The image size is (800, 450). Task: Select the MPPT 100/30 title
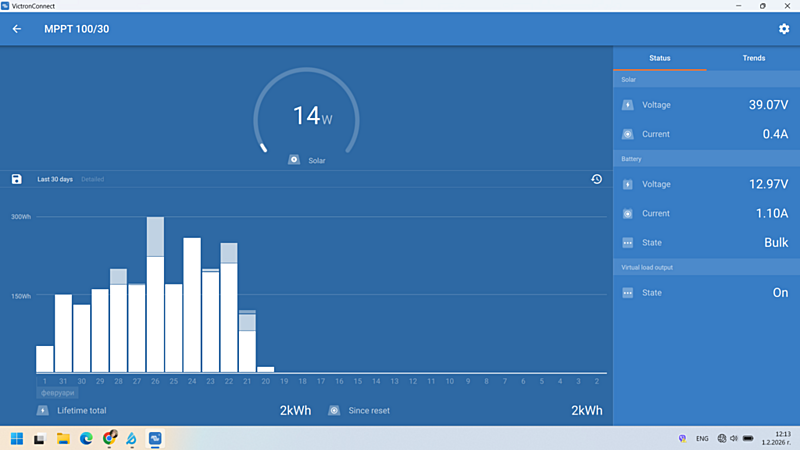click(x=77, y=29)
